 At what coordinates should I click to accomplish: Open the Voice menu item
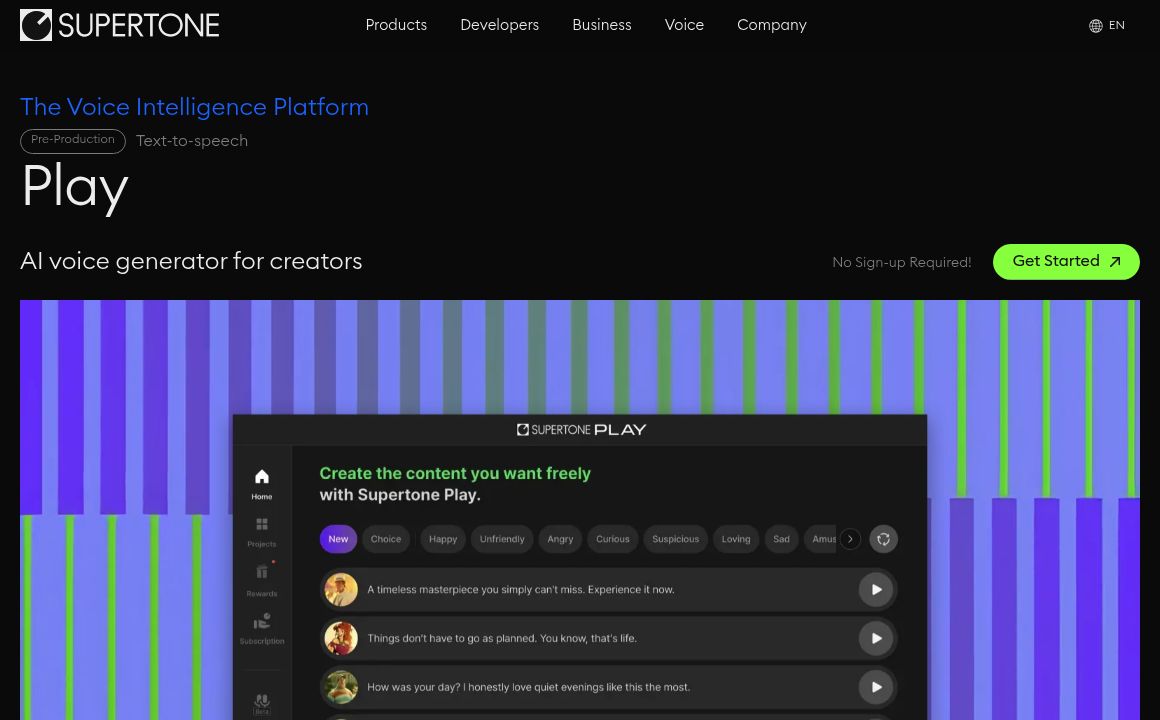684,25
